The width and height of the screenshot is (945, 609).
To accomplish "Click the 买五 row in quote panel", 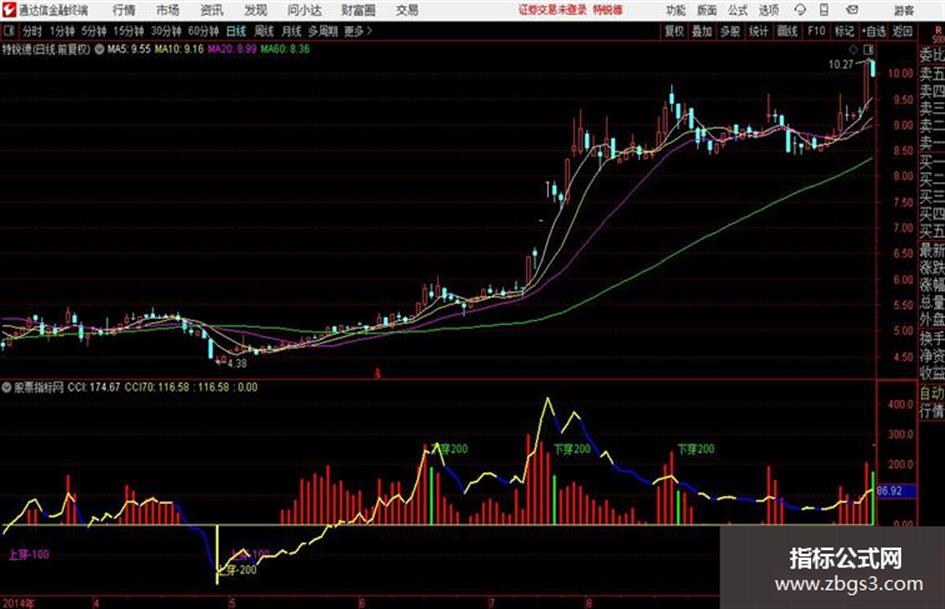I will 932,231.
